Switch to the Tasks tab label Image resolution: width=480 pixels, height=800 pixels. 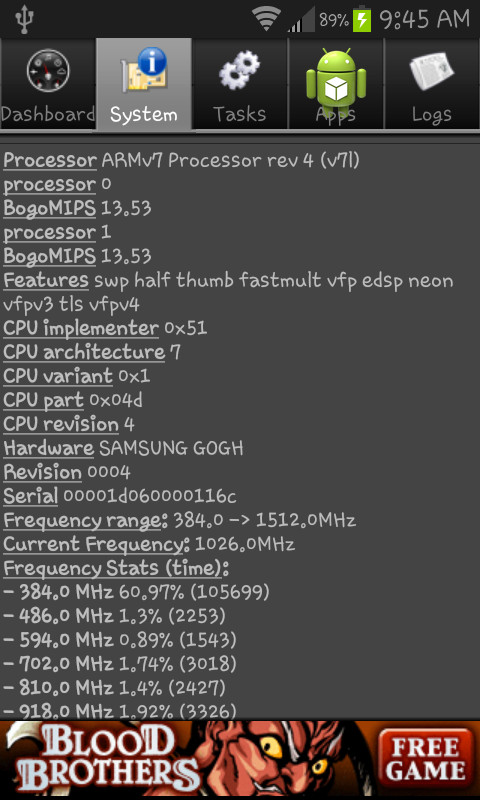[240, 114]
